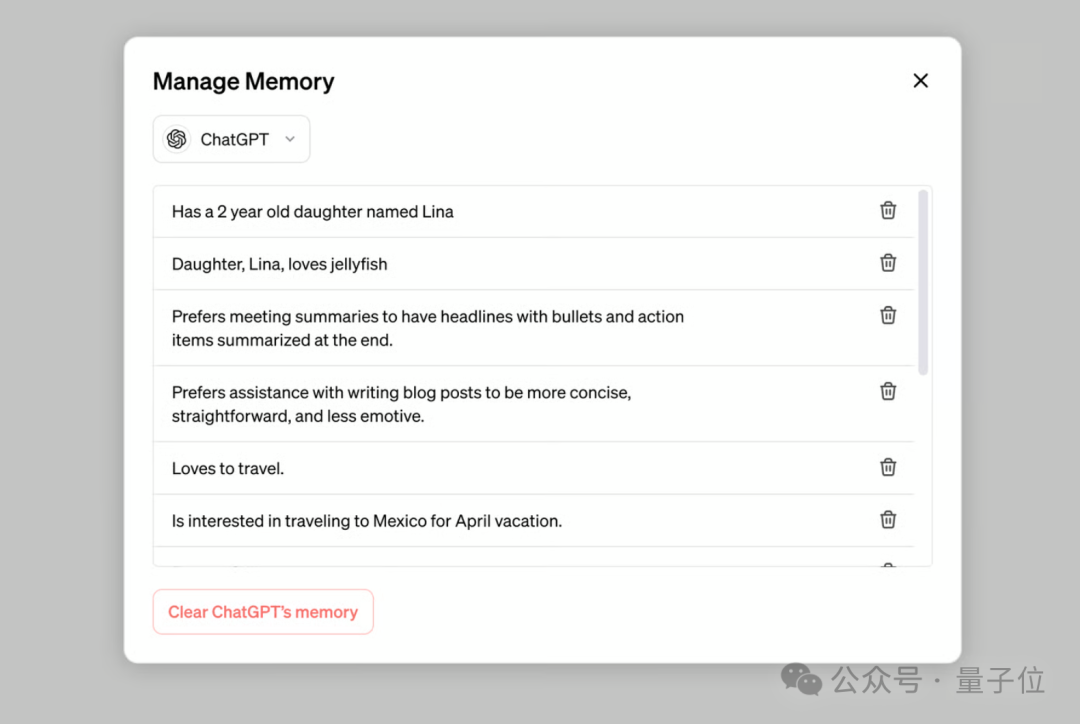The image size is (1080, 724).
Task: Open the ChatGPT model selector label
Action: pyautogui.click(x=234, y=139)
